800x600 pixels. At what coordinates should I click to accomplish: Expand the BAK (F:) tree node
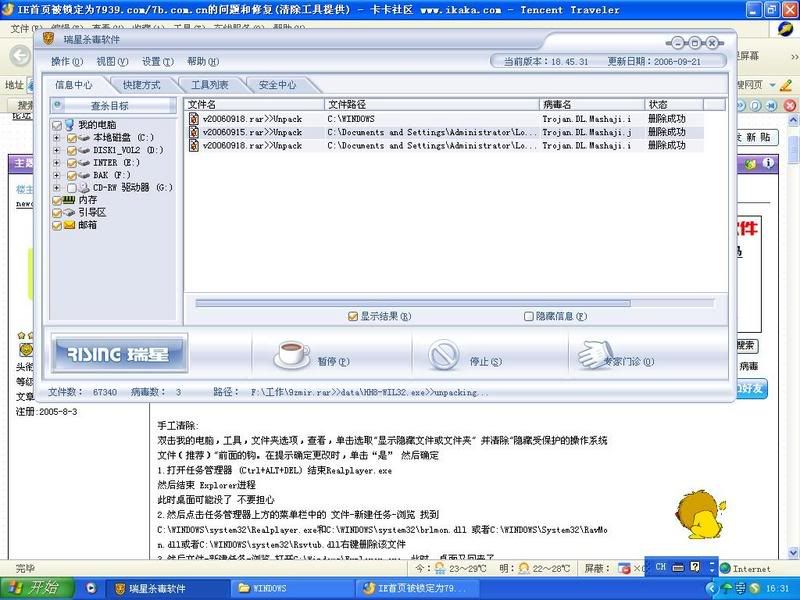(x=57, y=175)
